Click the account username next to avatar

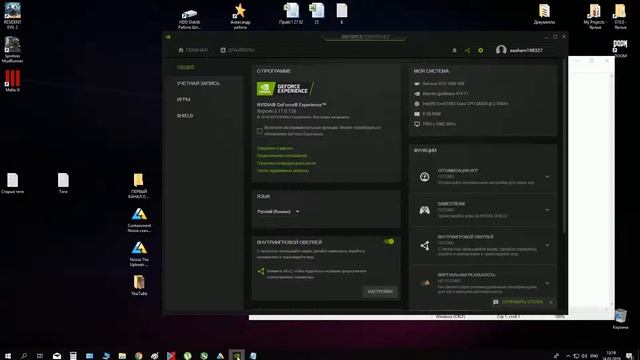pos(526,50)
